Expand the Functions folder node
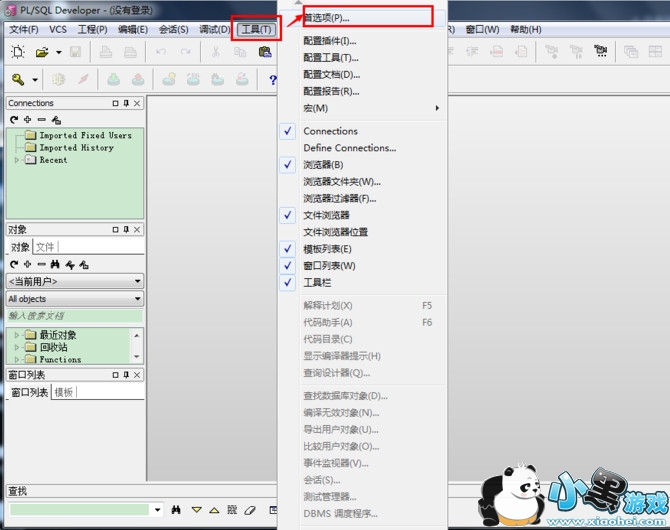This screenshot has width=670, height=530. 17,360
